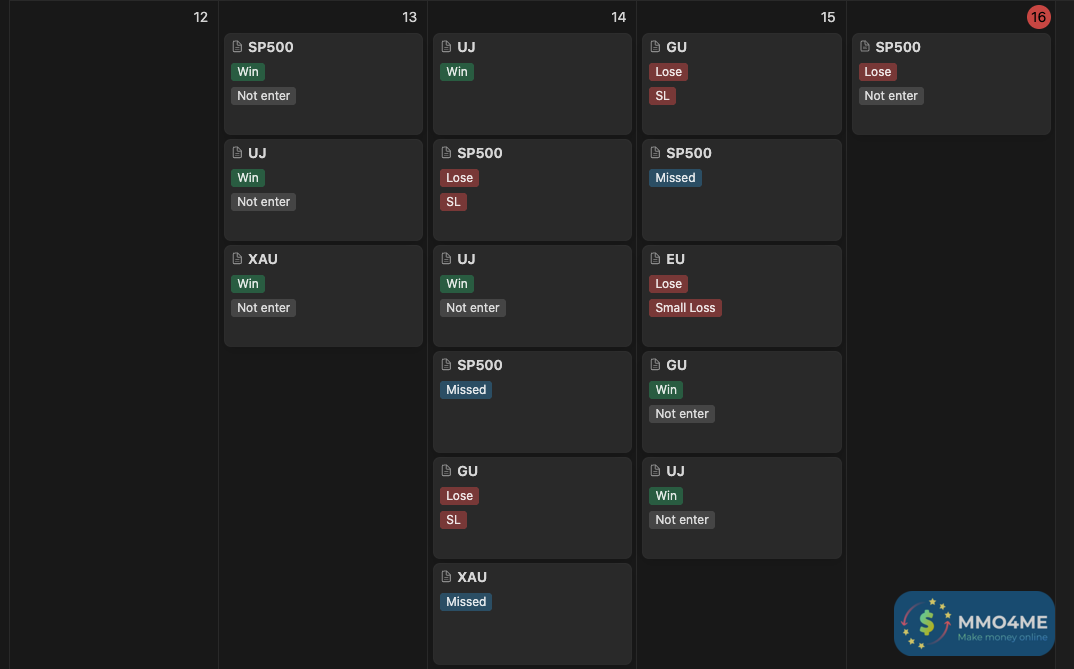The image size is (1074, 669).
Task: Click the page icon of day 14's GU card
Action: pyautogui.click(x=447, y=471)
